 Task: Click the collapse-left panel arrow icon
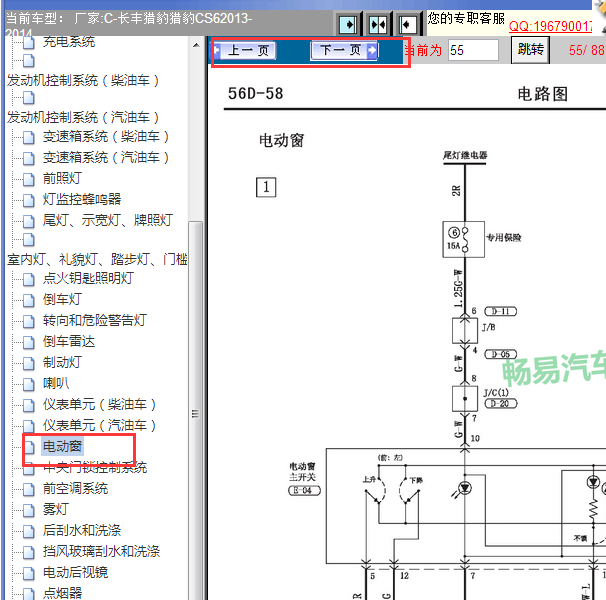(407, 25)
